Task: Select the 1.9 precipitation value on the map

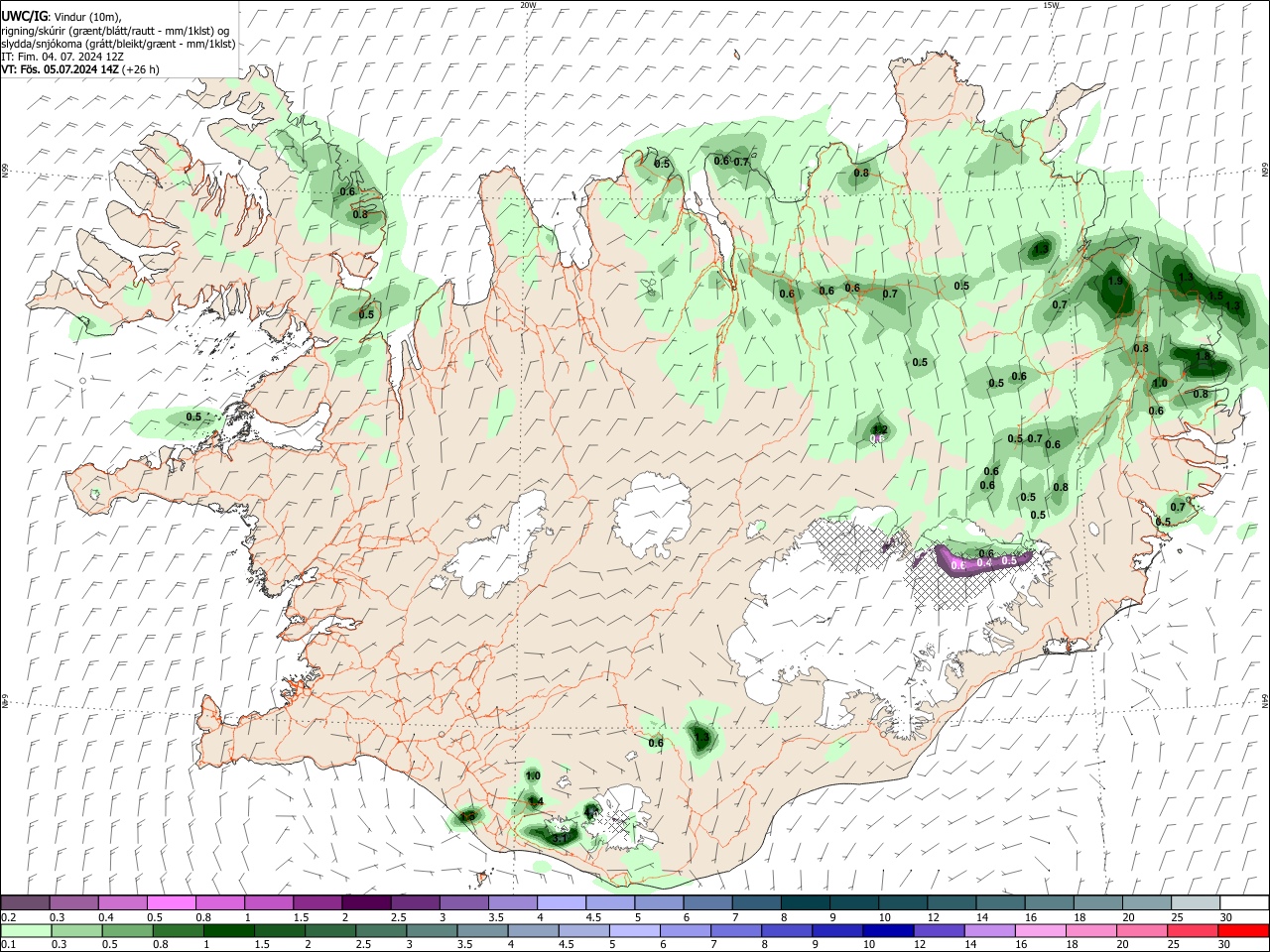Action: (1115, 282)
